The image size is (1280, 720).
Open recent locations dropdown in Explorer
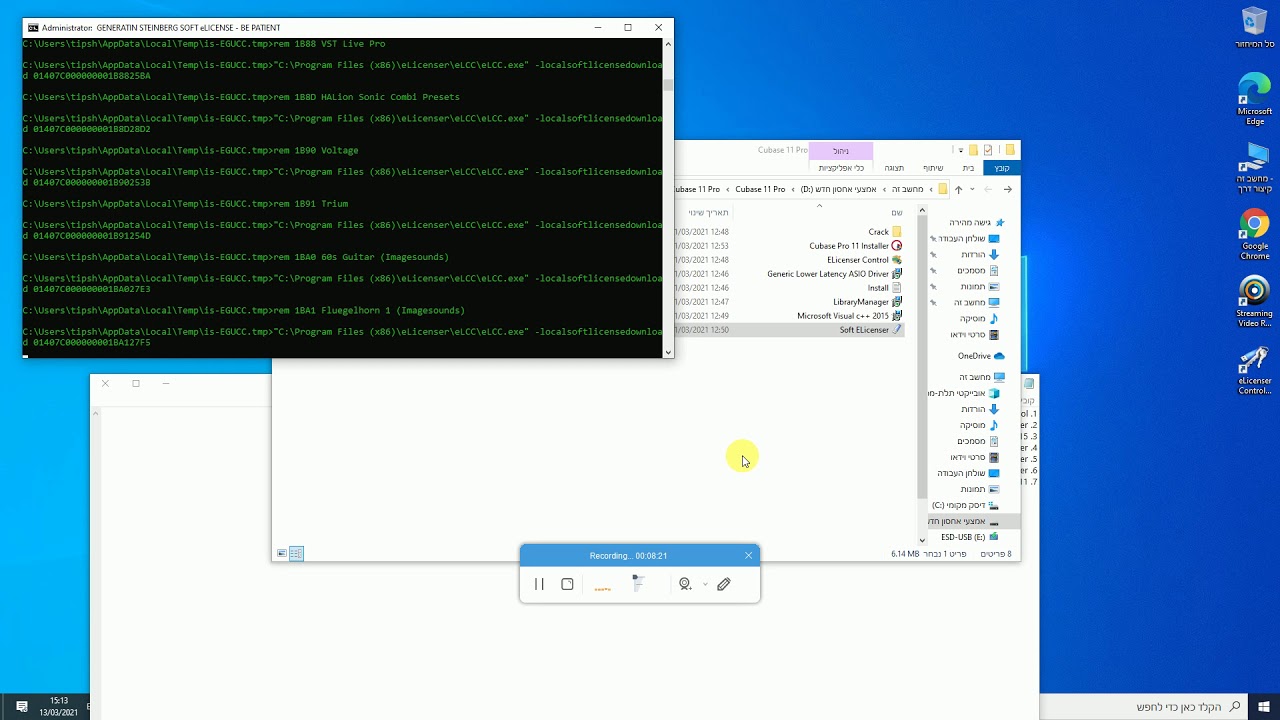973,189
